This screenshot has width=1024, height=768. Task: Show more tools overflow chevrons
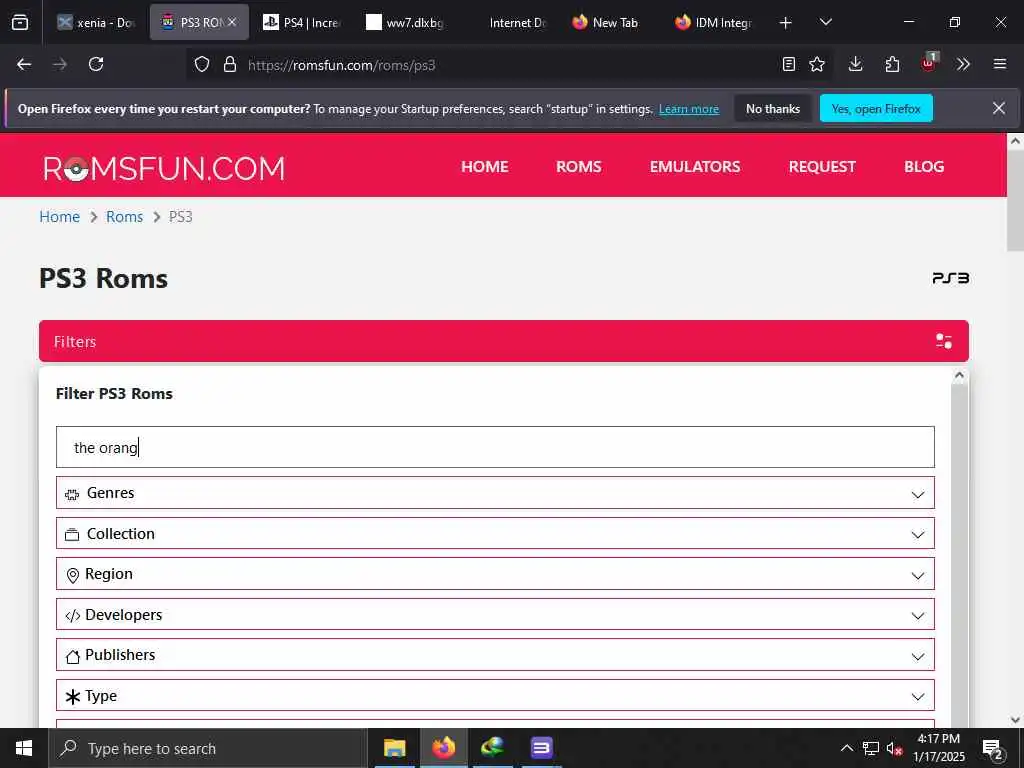click(963, 64)
